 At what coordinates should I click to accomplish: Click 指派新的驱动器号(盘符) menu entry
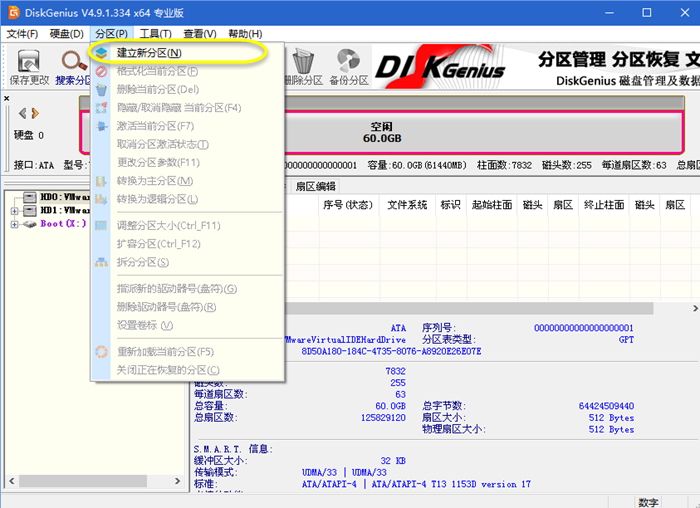(x=187, y=288)
